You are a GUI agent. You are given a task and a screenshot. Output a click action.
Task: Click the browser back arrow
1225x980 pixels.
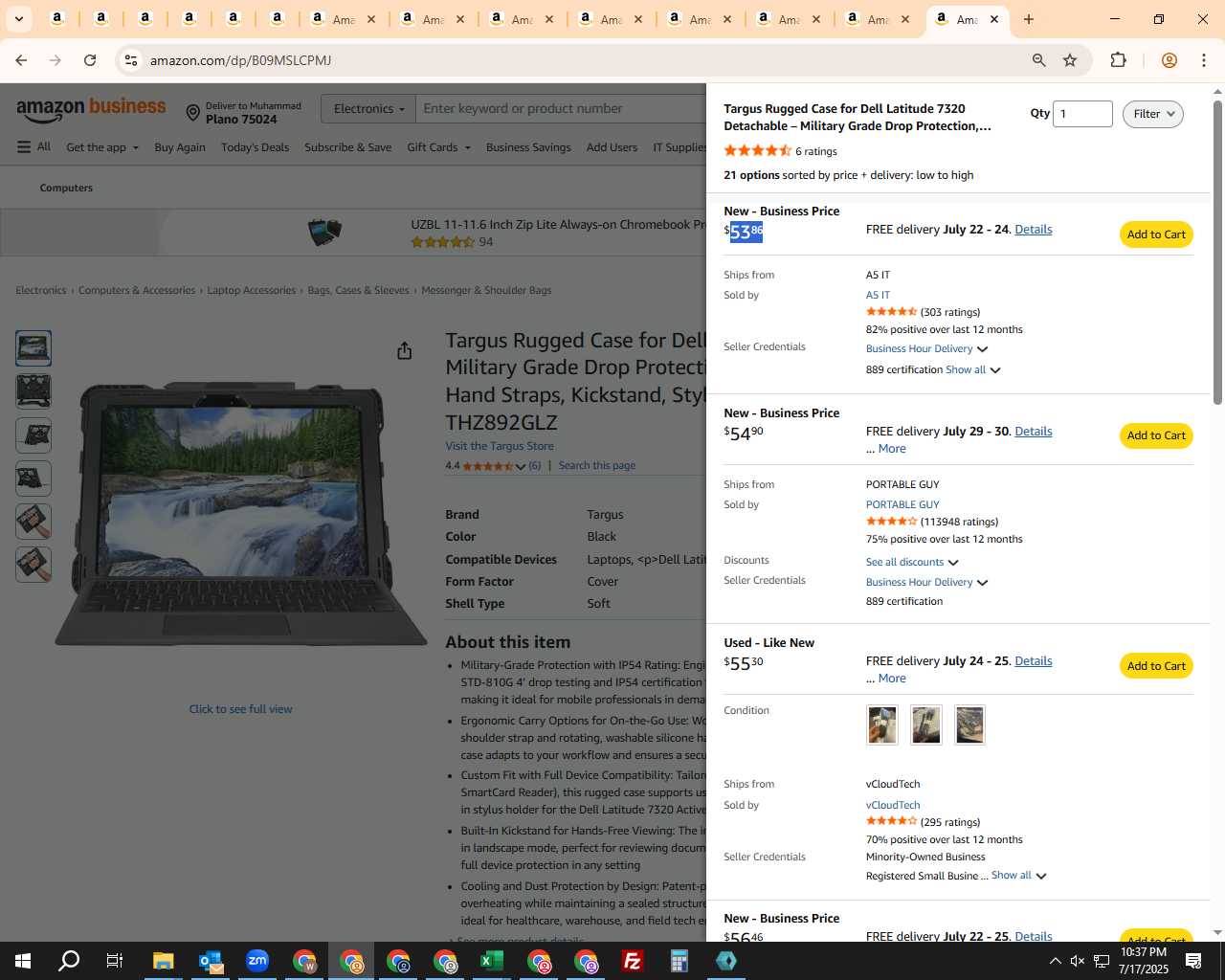click(x=21, y=60)
